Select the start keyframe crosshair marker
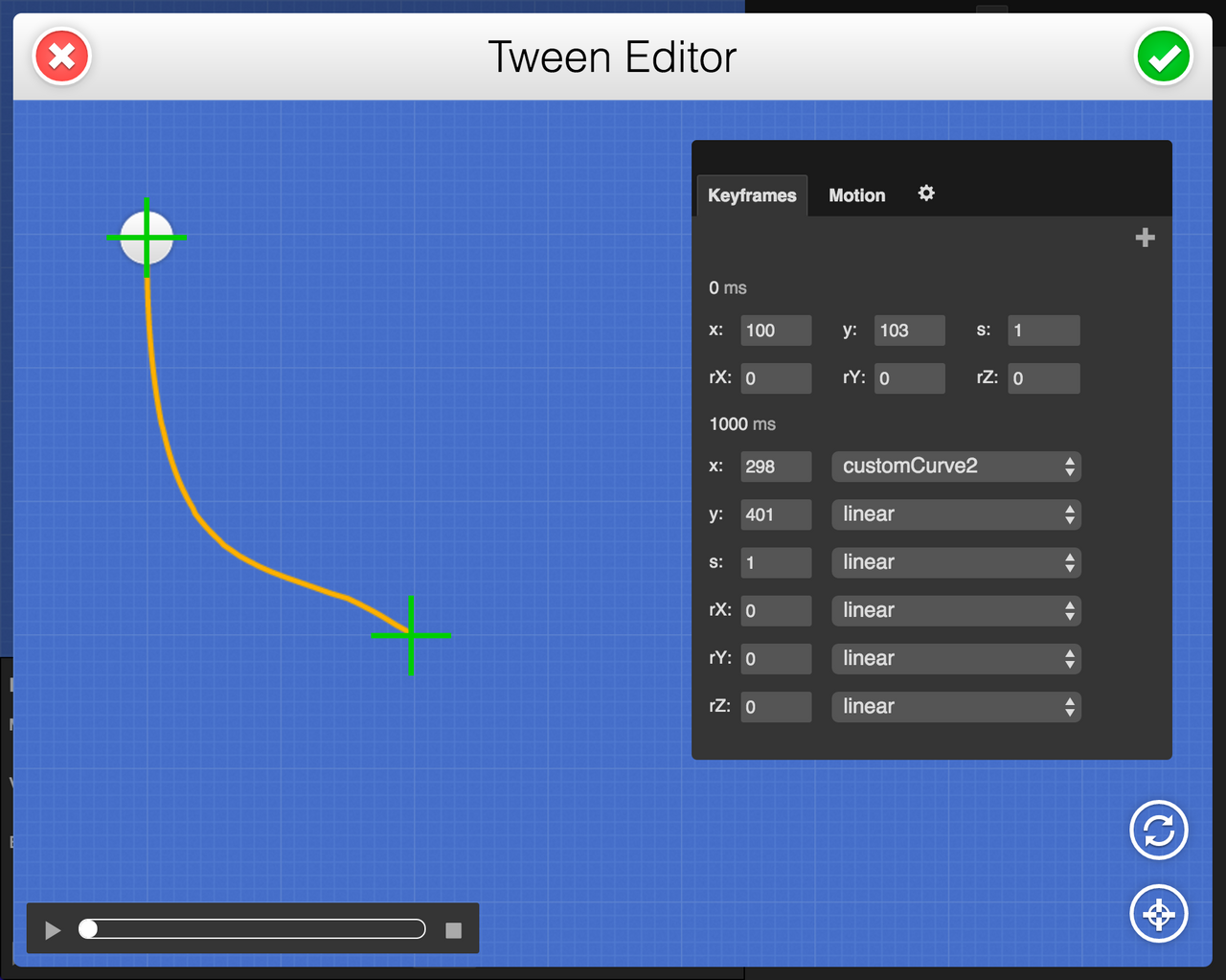Viewport: 1226px width, 980px height. [147, 238]
